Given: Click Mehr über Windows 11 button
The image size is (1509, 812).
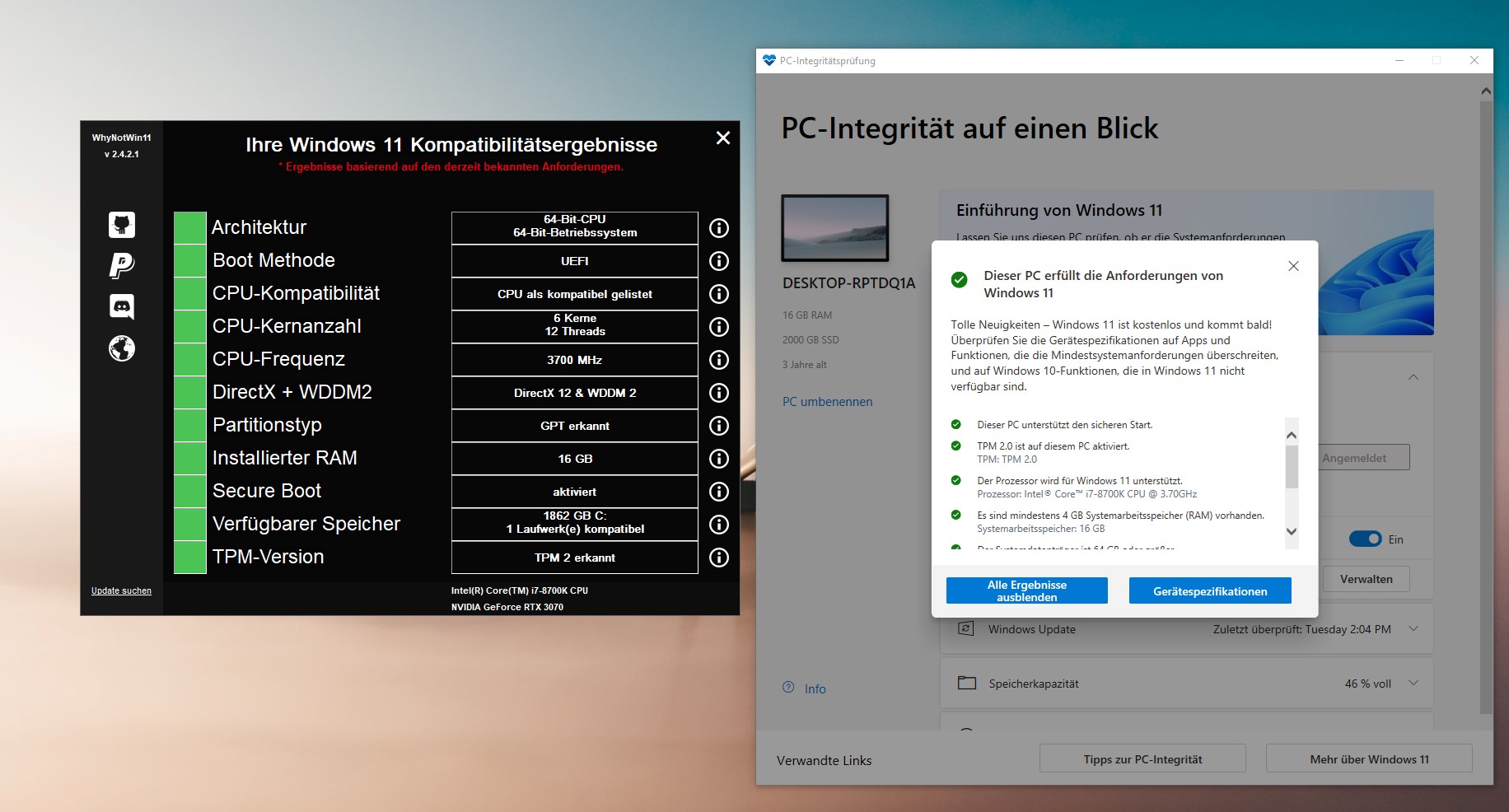Looking at the screenshot, I should pos(1369,758).
